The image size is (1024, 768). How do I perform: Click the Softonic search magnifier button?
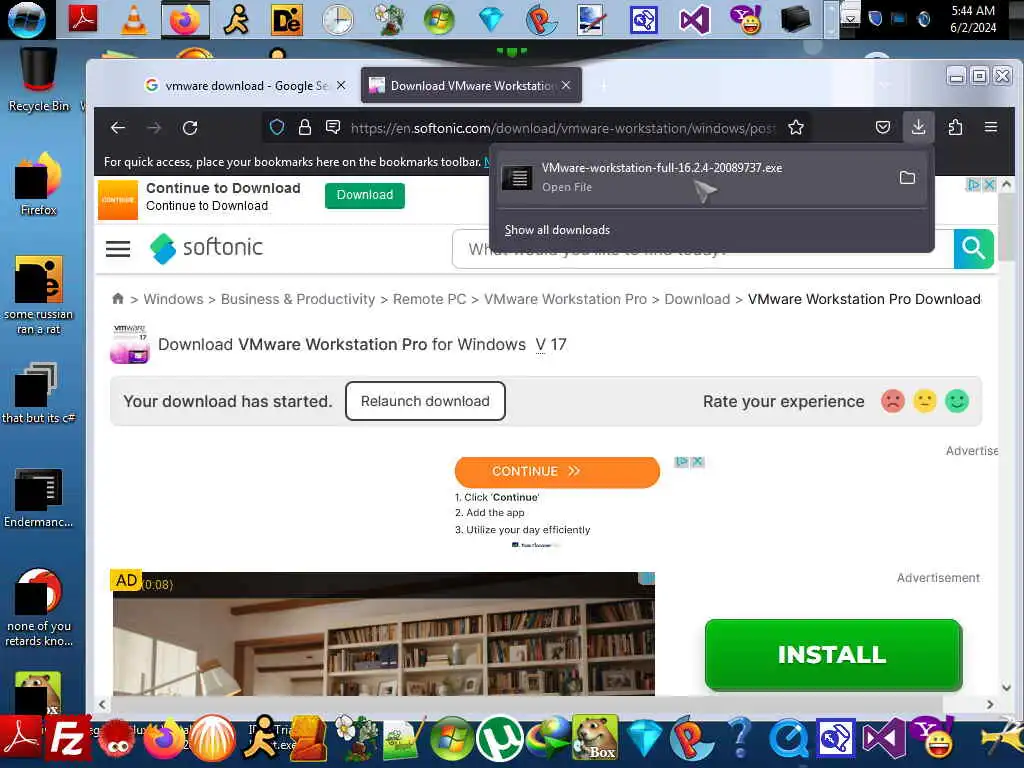click(973, 249)
